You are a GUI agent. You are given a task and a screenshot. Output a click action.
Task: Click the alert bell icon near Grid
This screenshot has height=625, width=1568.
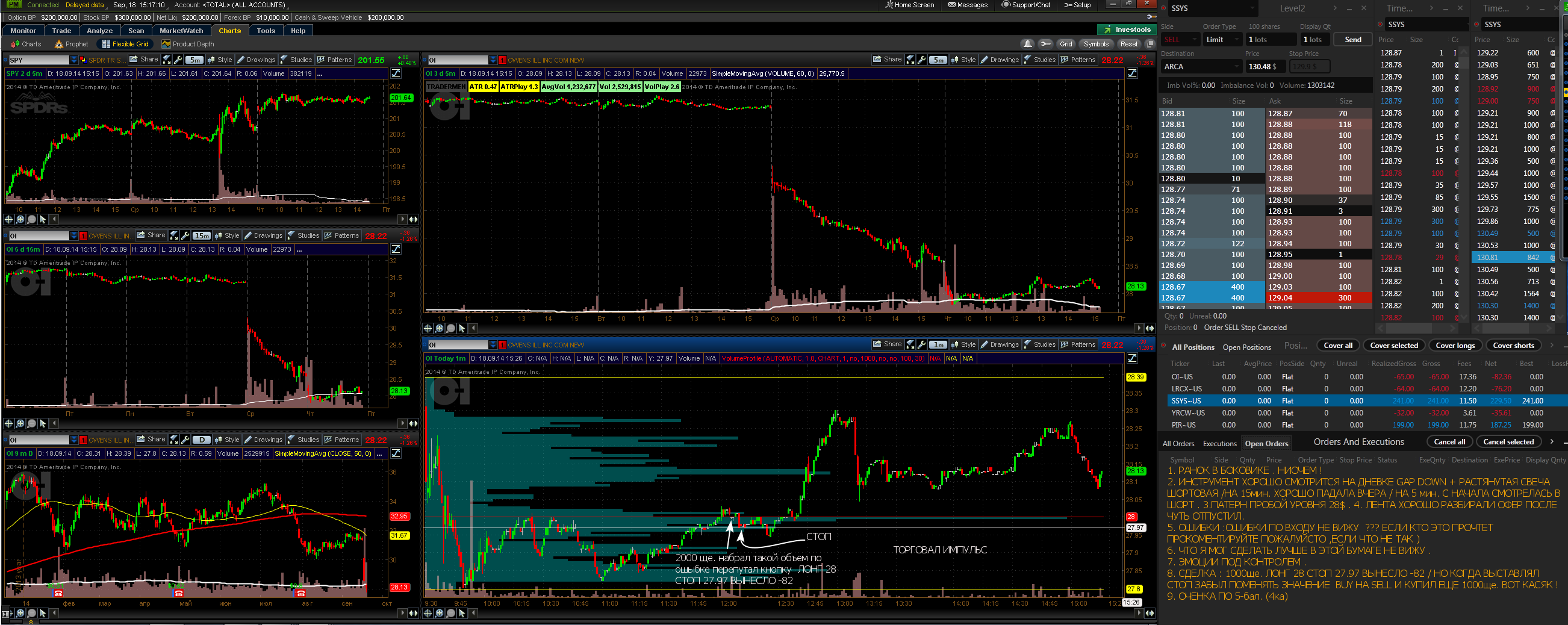(x=1027, y=44)
